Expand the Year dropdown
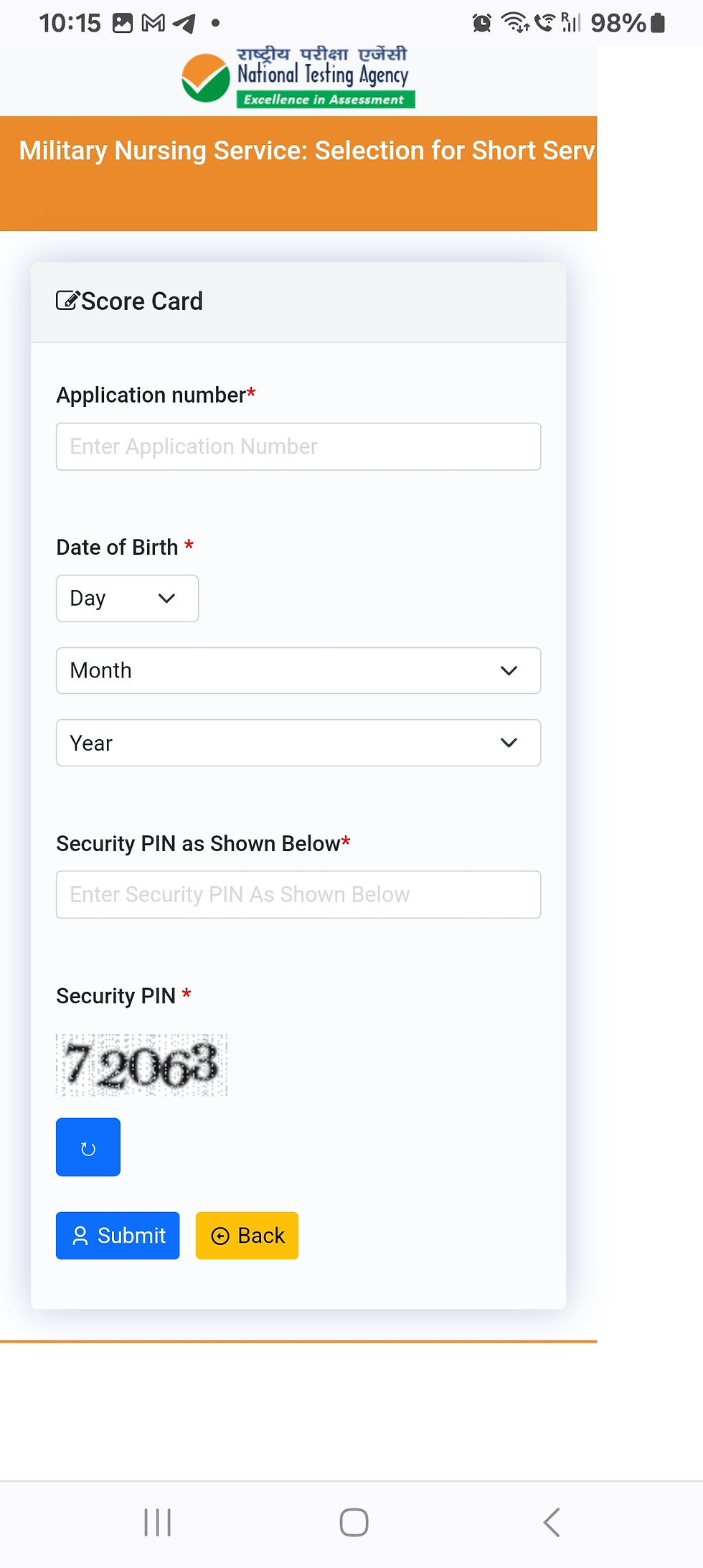The width and height of the screenshot is (703, 1568). [298, 743]
